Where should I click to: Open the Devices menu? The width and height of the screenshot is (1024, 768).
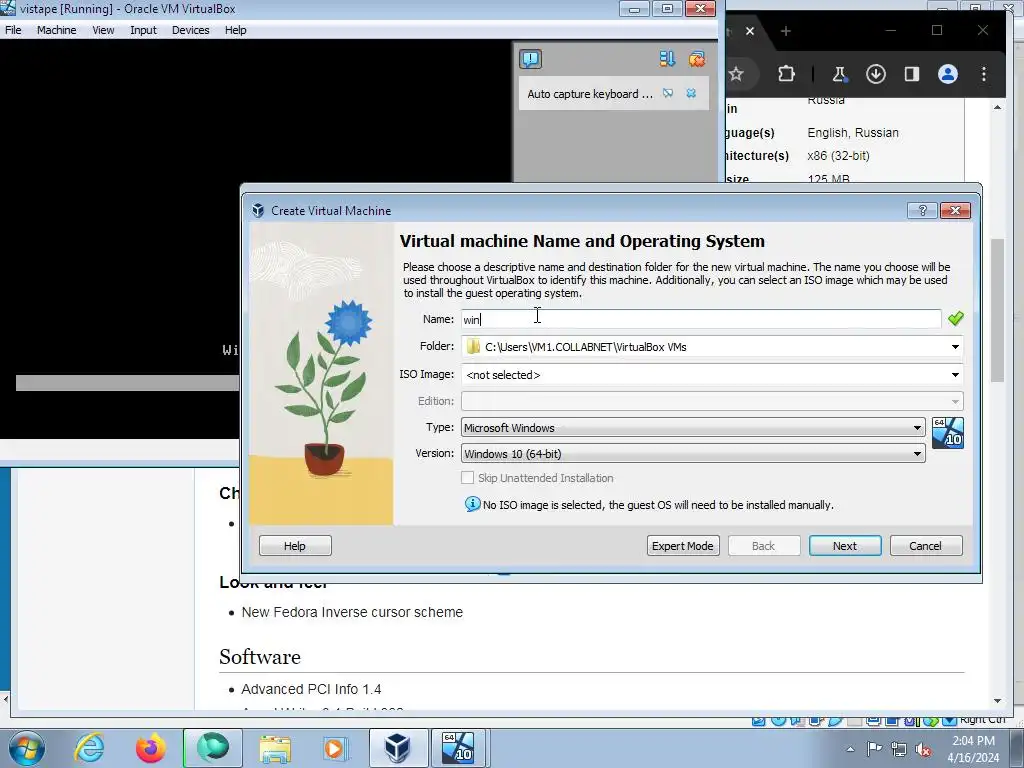point(190,30)
